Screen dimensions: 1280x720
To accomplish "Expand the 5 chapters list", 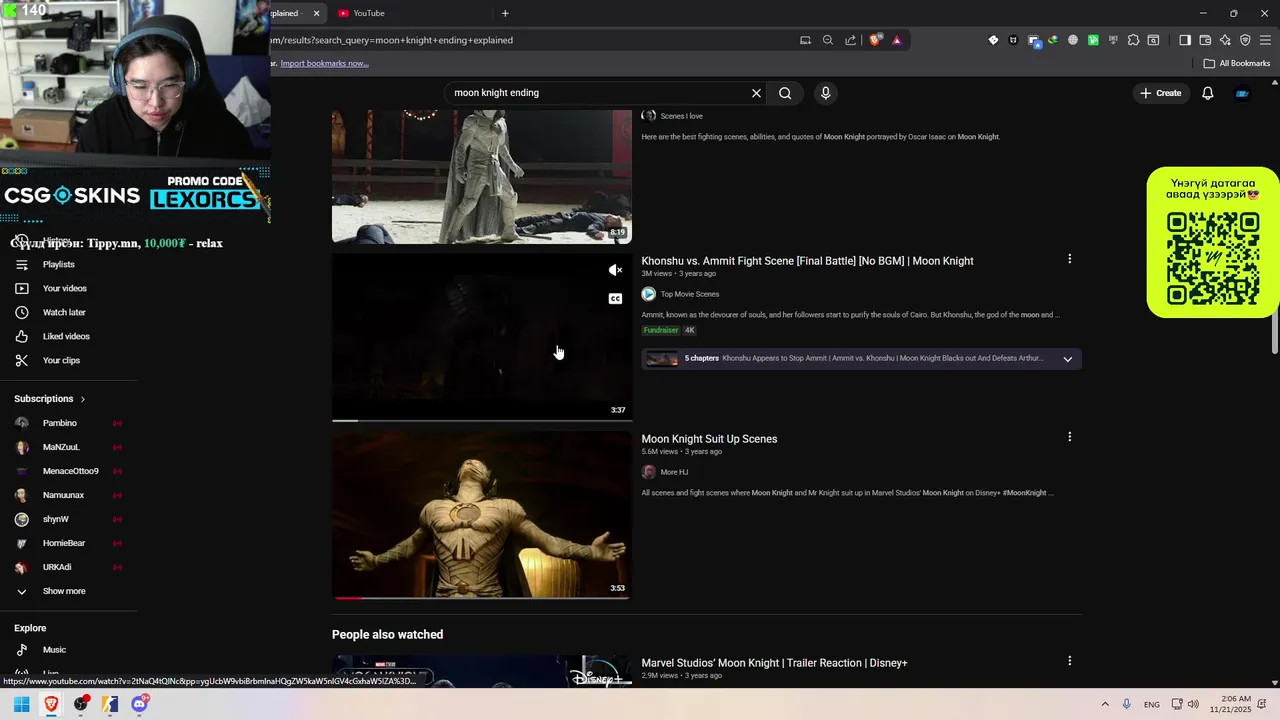I will click(1067, 359).
